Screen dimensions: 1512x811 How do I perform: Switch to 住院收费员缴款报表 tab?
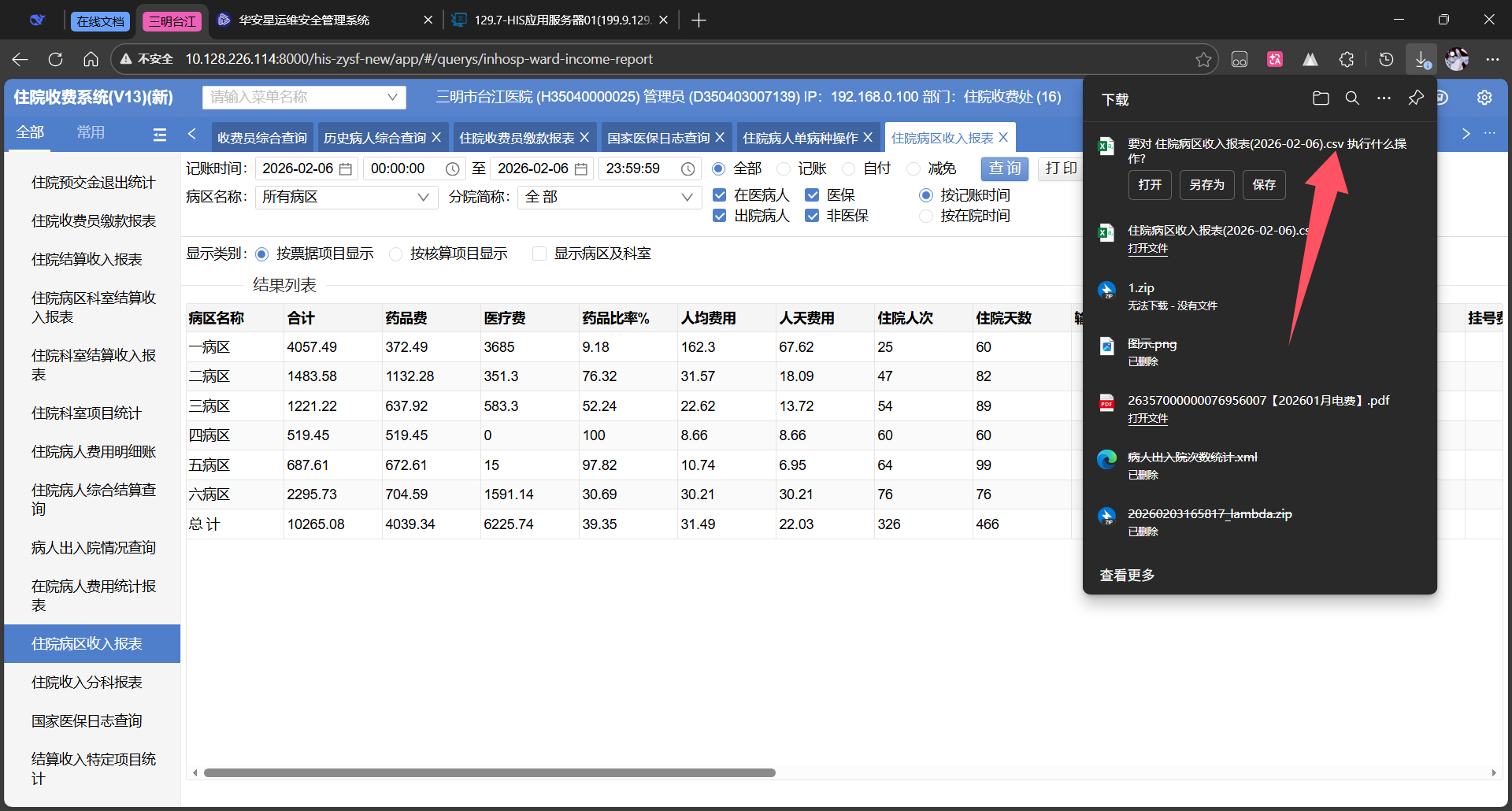tap(517, 138)
